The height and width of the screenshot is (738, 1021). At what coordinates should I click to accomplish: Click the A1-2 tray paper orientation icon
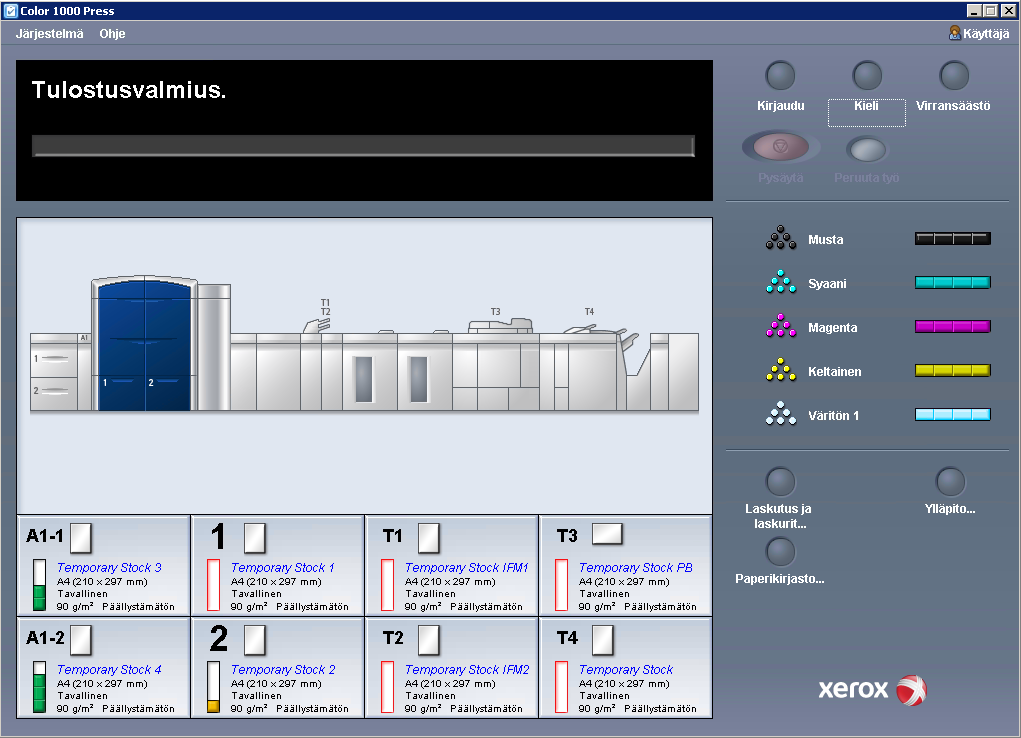[x=81, y=640]
